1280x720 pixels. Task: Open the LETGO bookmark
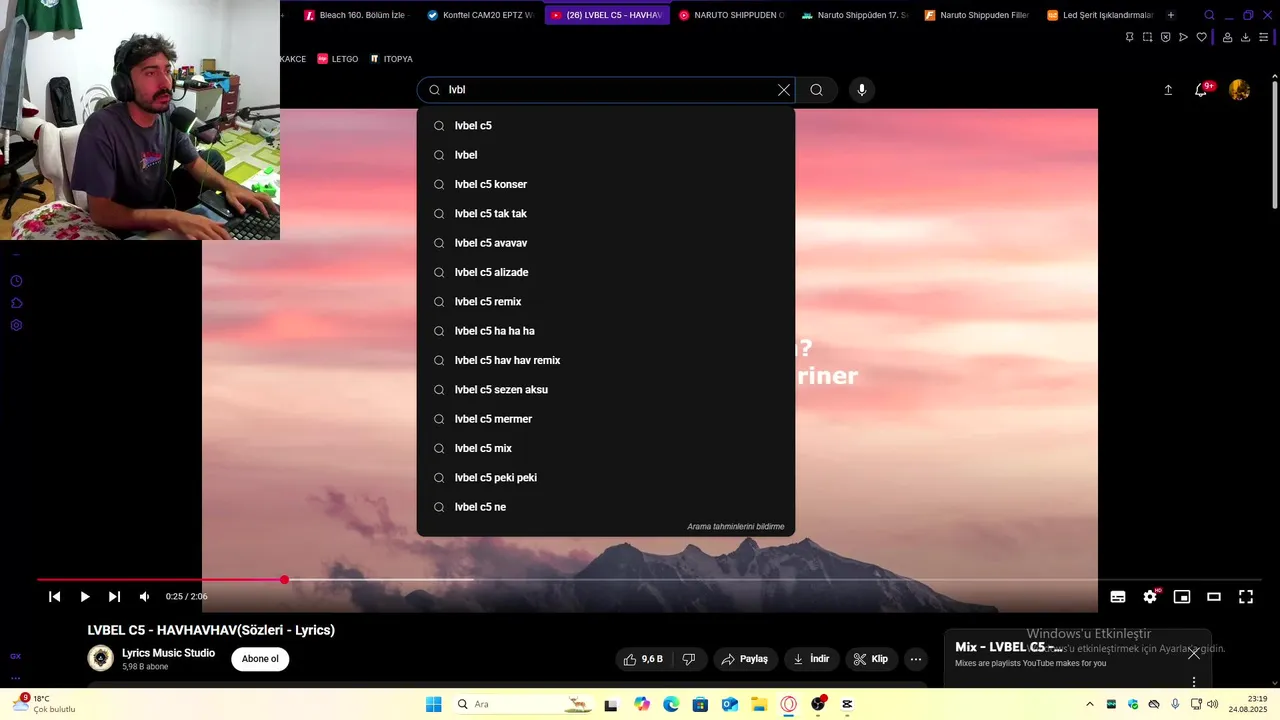337,59
